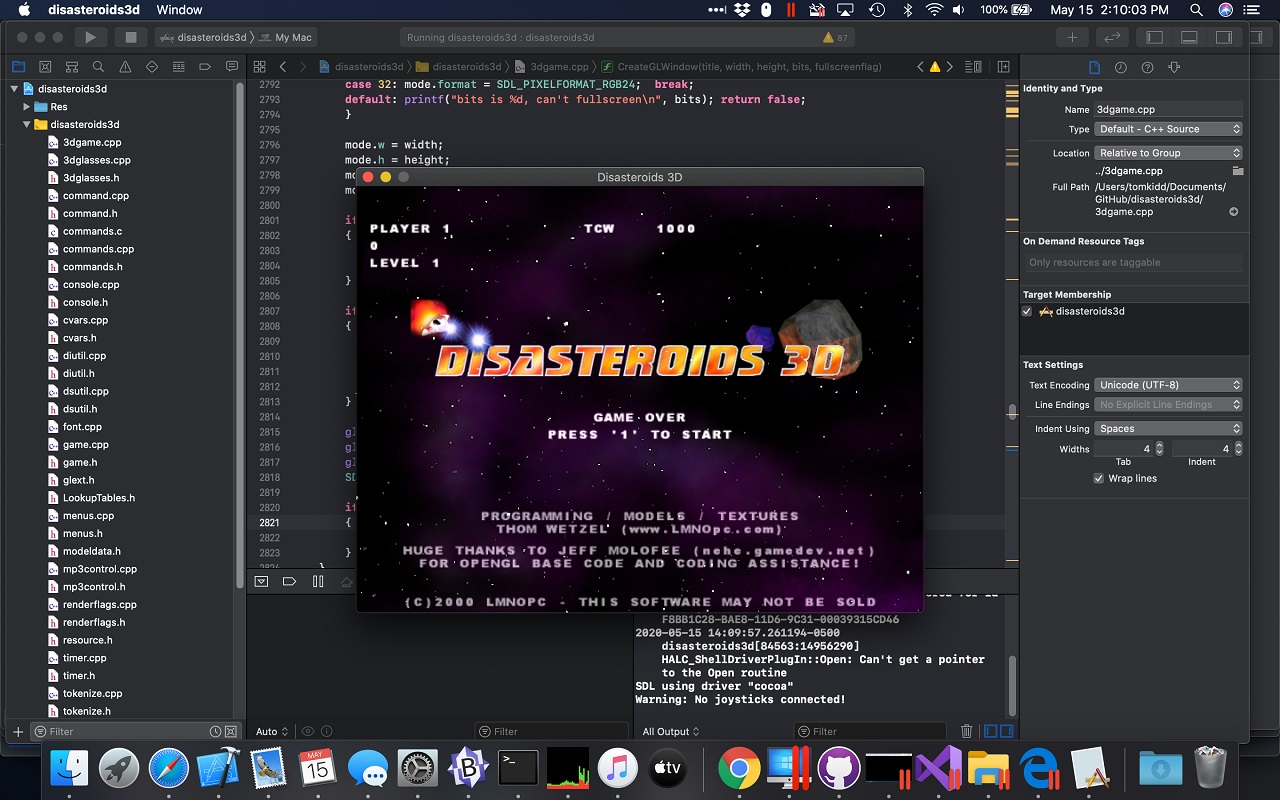Click the related items grid icon
Screen dimensions: 1280x800
coord(259,67)
